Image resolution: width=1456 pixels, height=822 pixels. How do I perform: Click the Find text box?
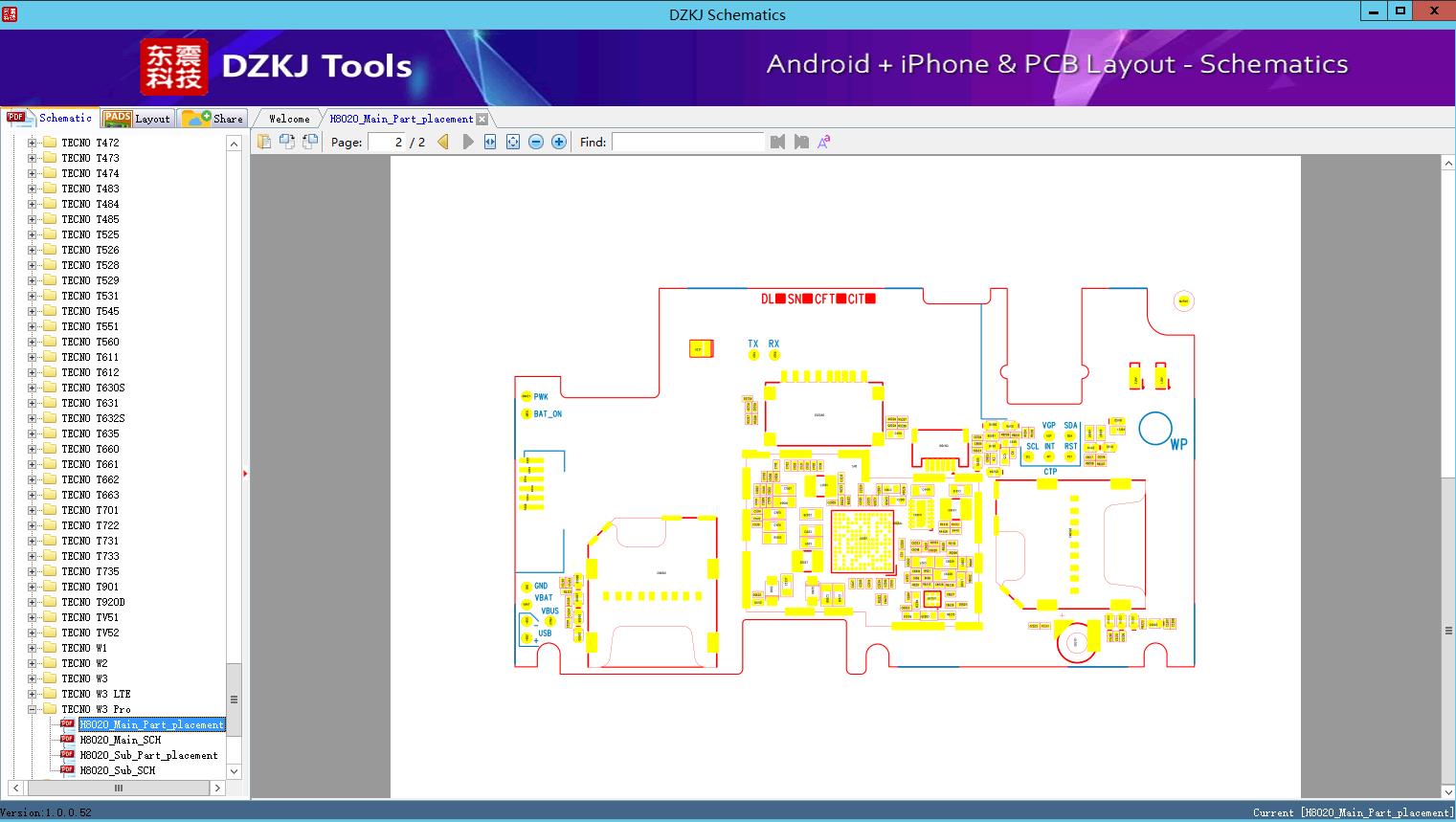point(687,142)
